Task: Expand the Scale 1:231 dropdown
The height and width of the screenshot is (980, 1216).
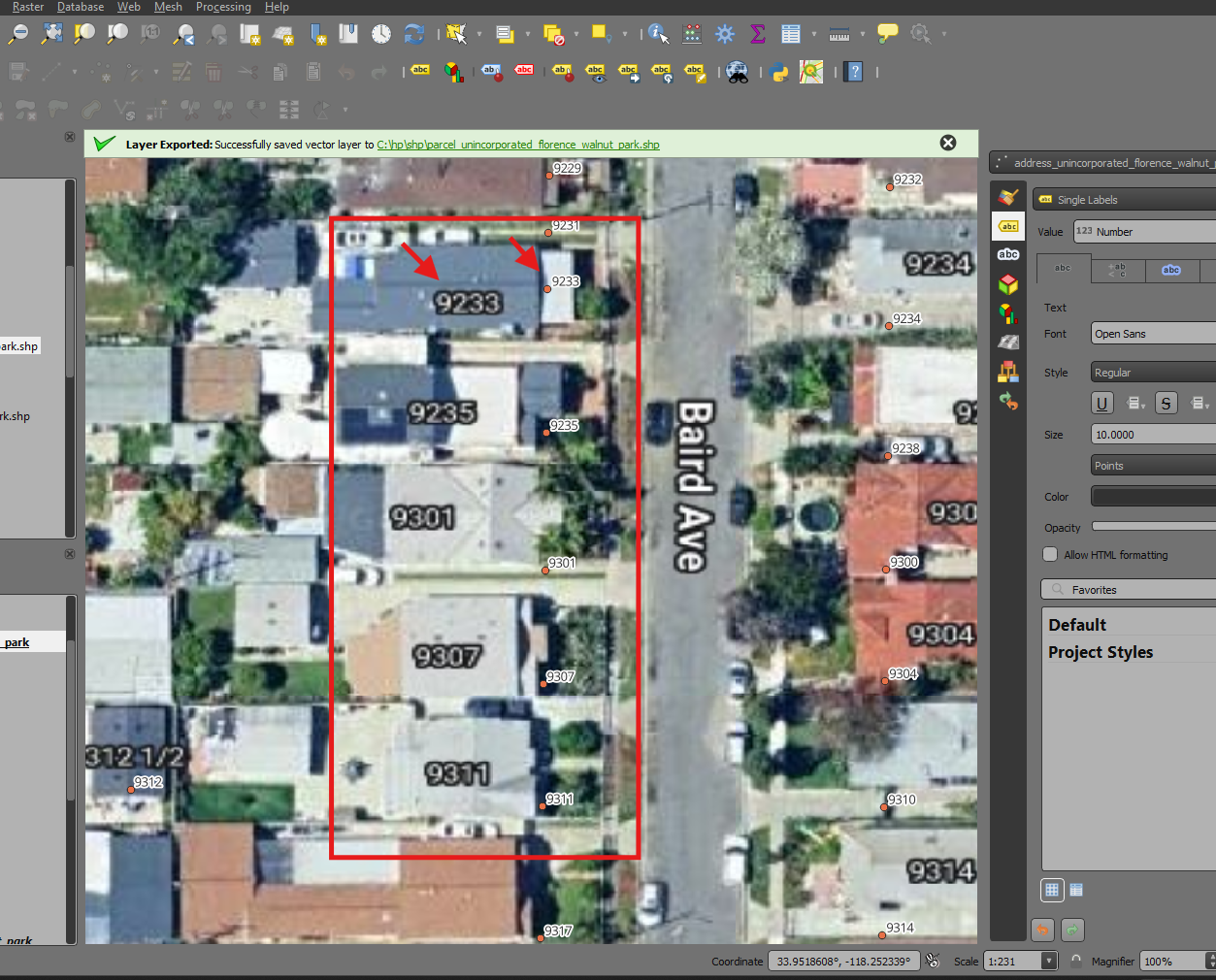Action: point(1048,961)
